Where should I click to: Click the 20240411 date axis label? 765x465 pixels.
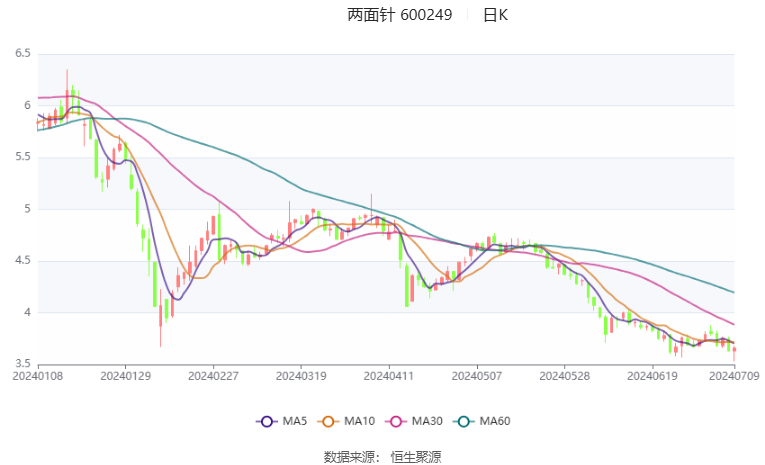click(x=388, y=377)
